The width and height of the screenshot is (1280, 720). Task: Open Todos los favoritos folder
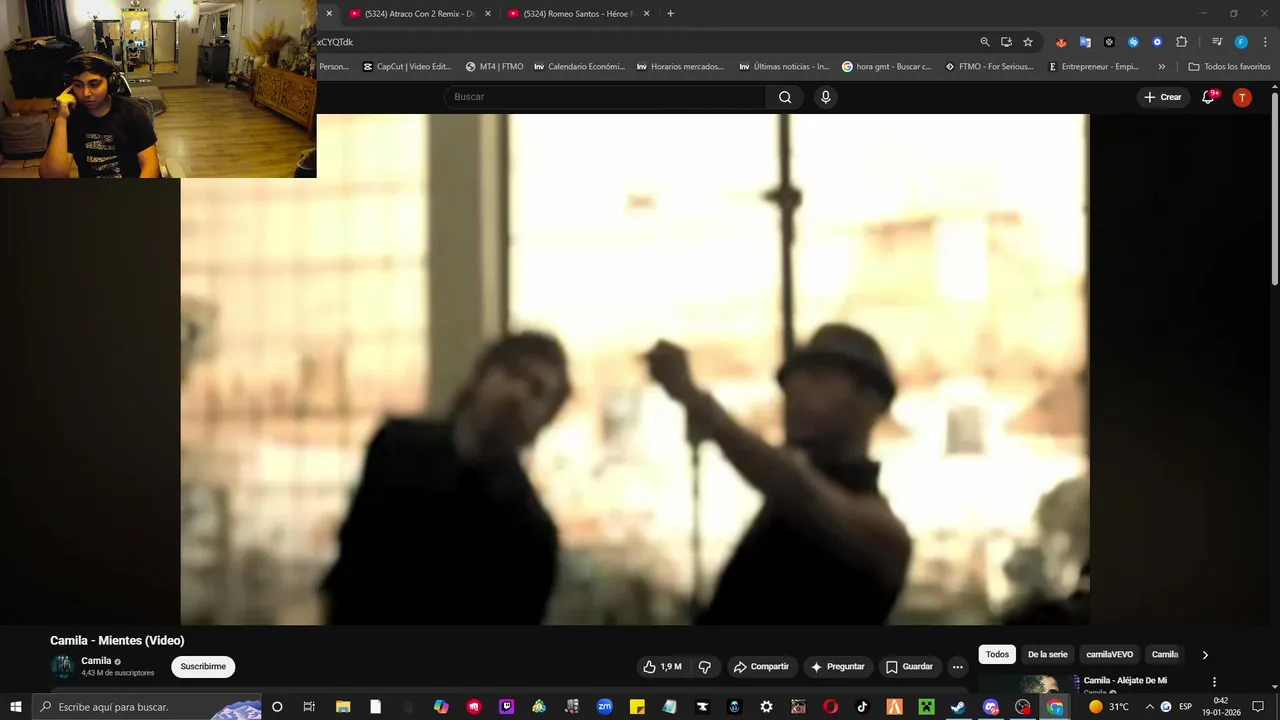tap(1229, 67)
